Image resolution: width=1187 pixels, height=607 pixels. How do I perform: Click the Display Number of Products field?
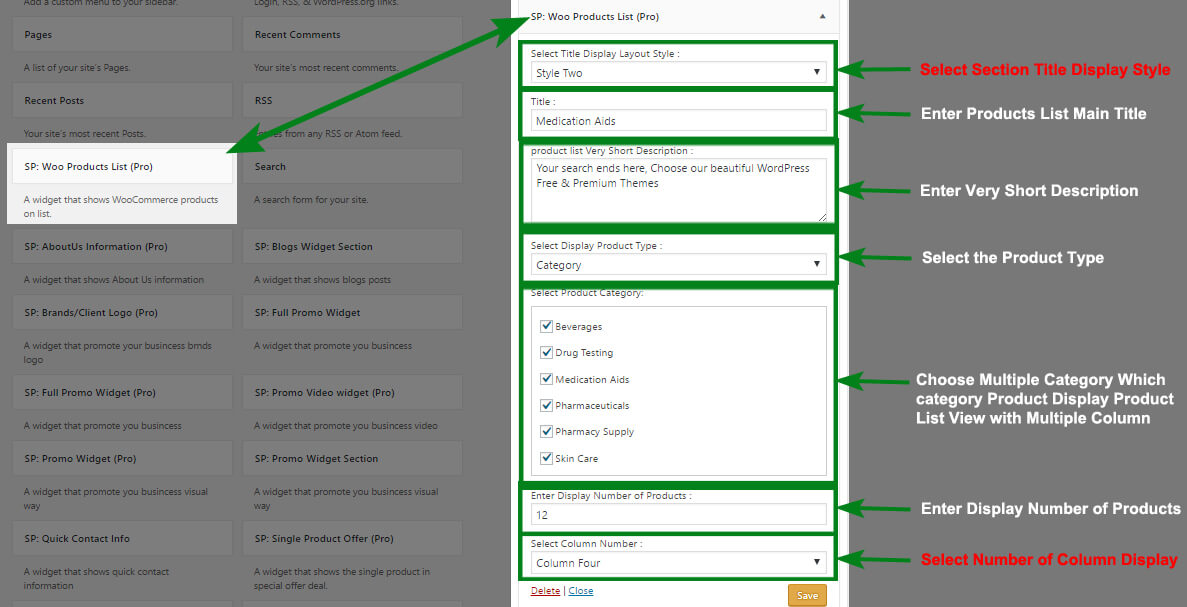[x=678, y=515]
